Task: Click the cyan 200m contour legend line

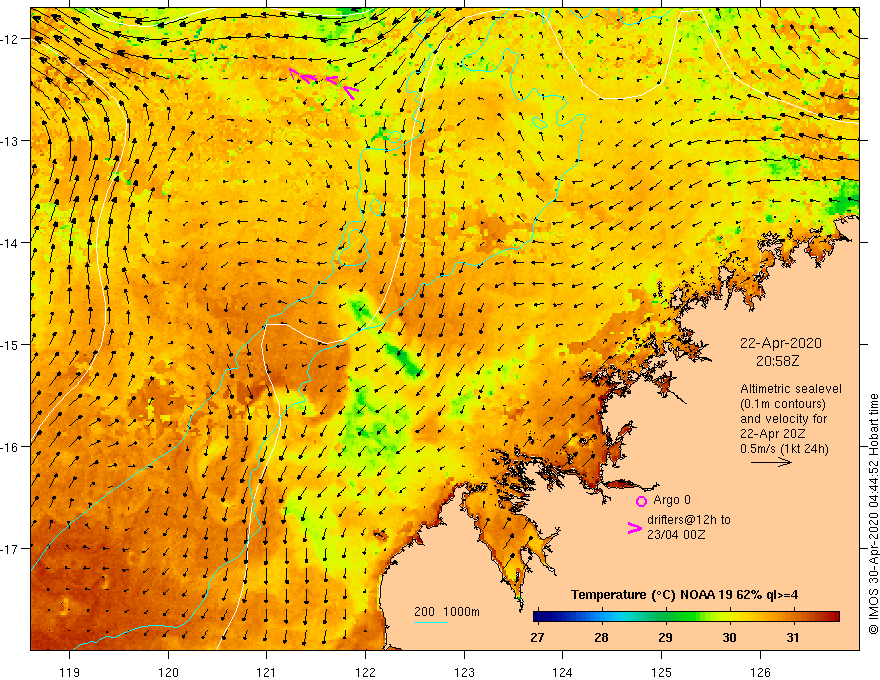Action: click(x=430, y=622)
